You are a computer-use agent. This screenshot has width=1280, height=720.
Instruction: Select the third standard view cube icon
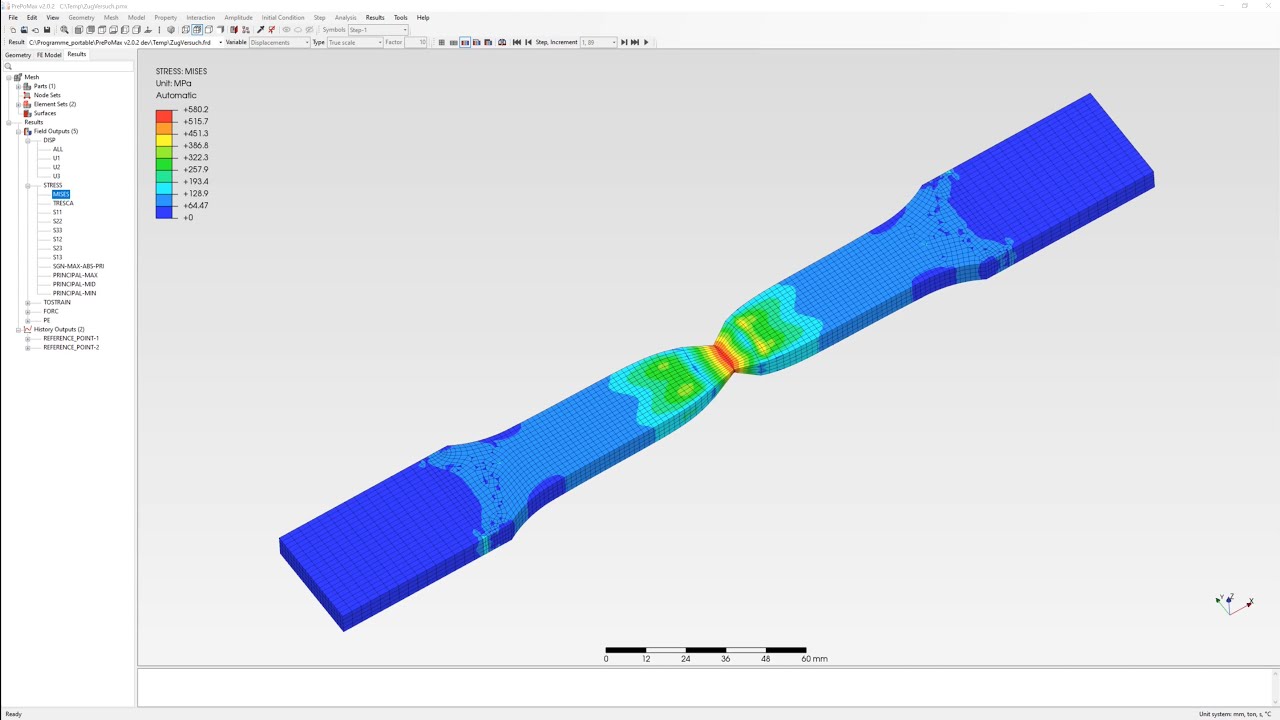tap(101, 30)
